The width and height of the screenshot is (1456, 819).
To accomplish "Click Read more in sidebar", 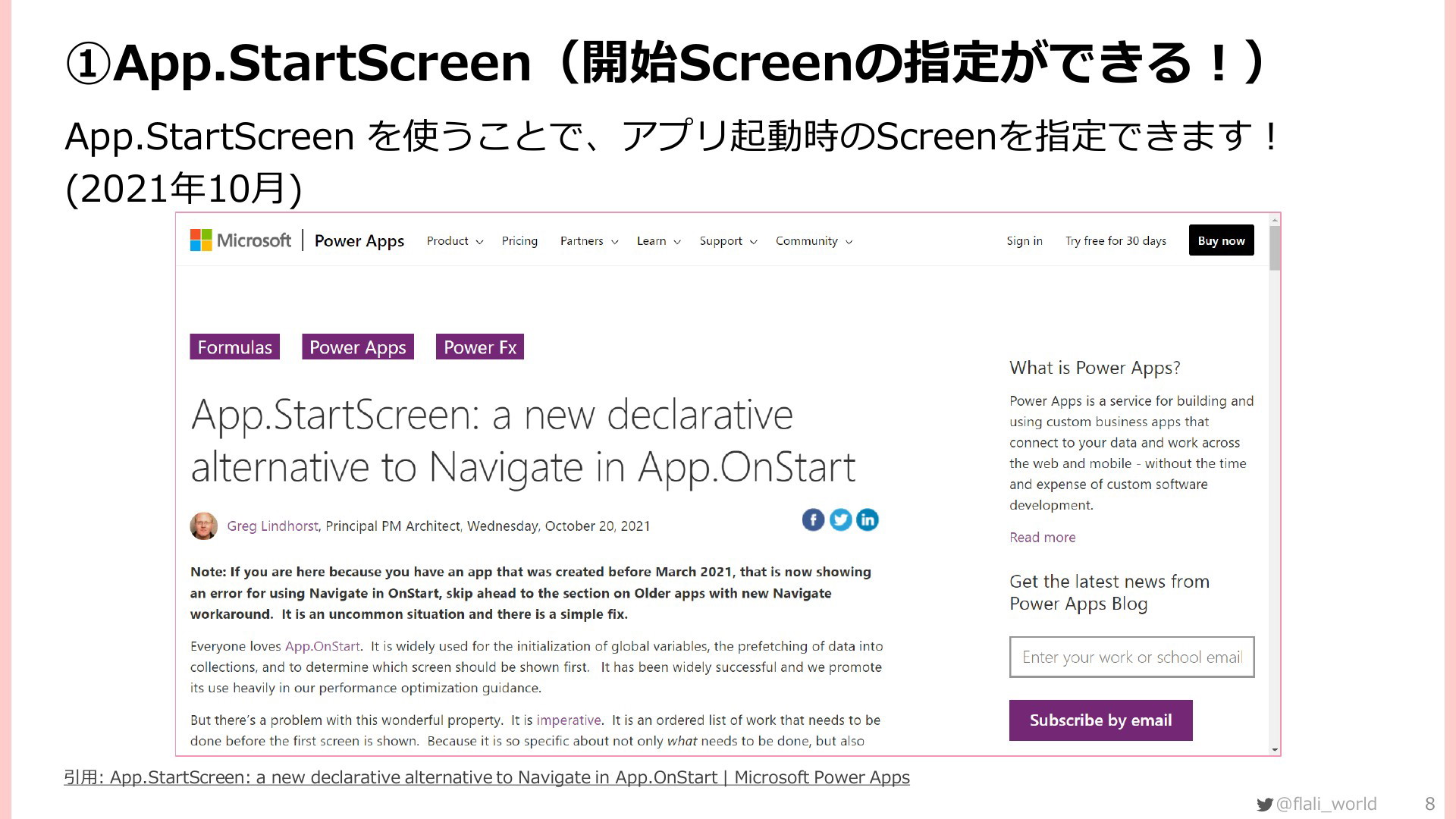I will click(x=1042, y=538).
